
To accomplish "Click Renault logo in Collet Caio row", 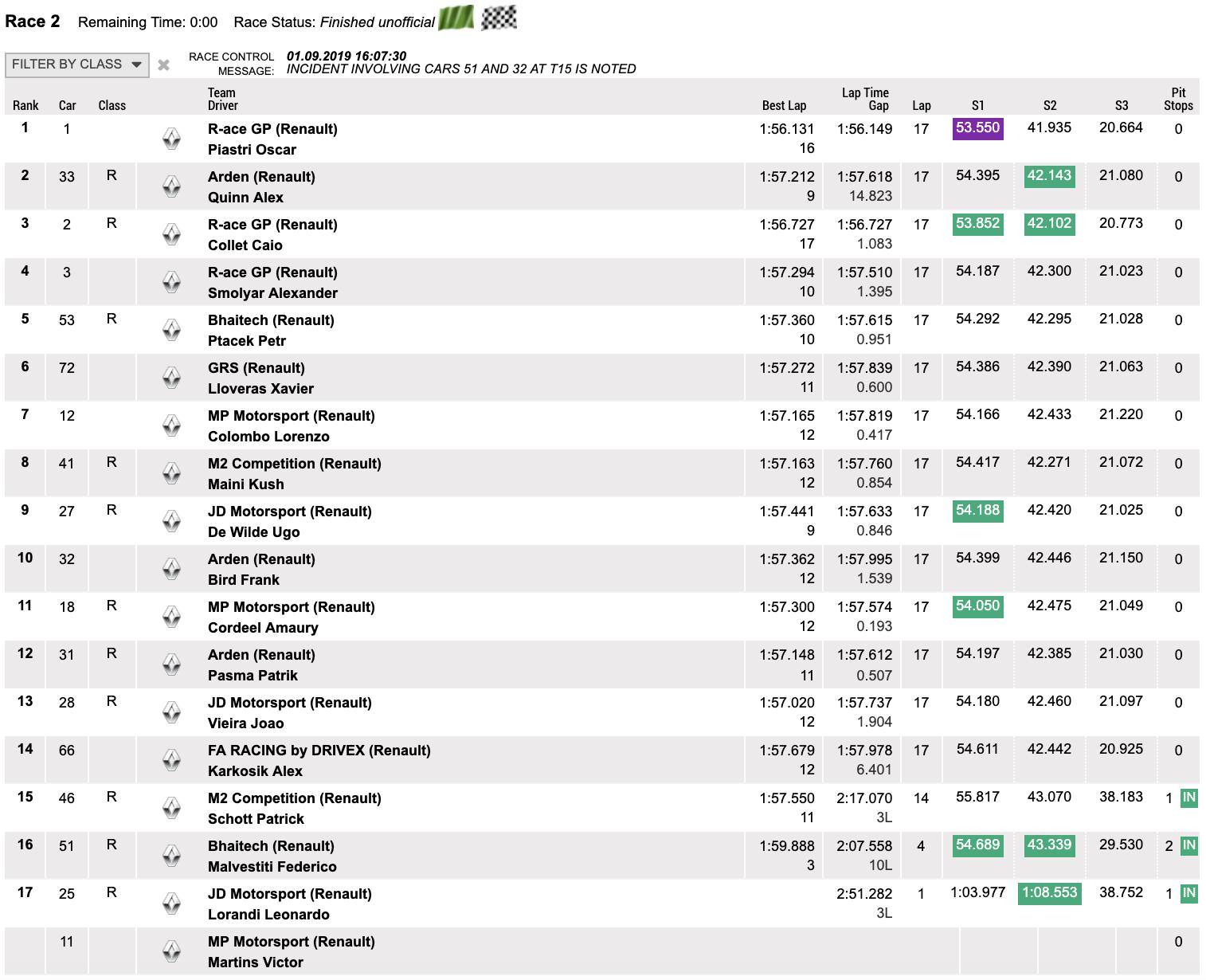I will pos(171,234).
